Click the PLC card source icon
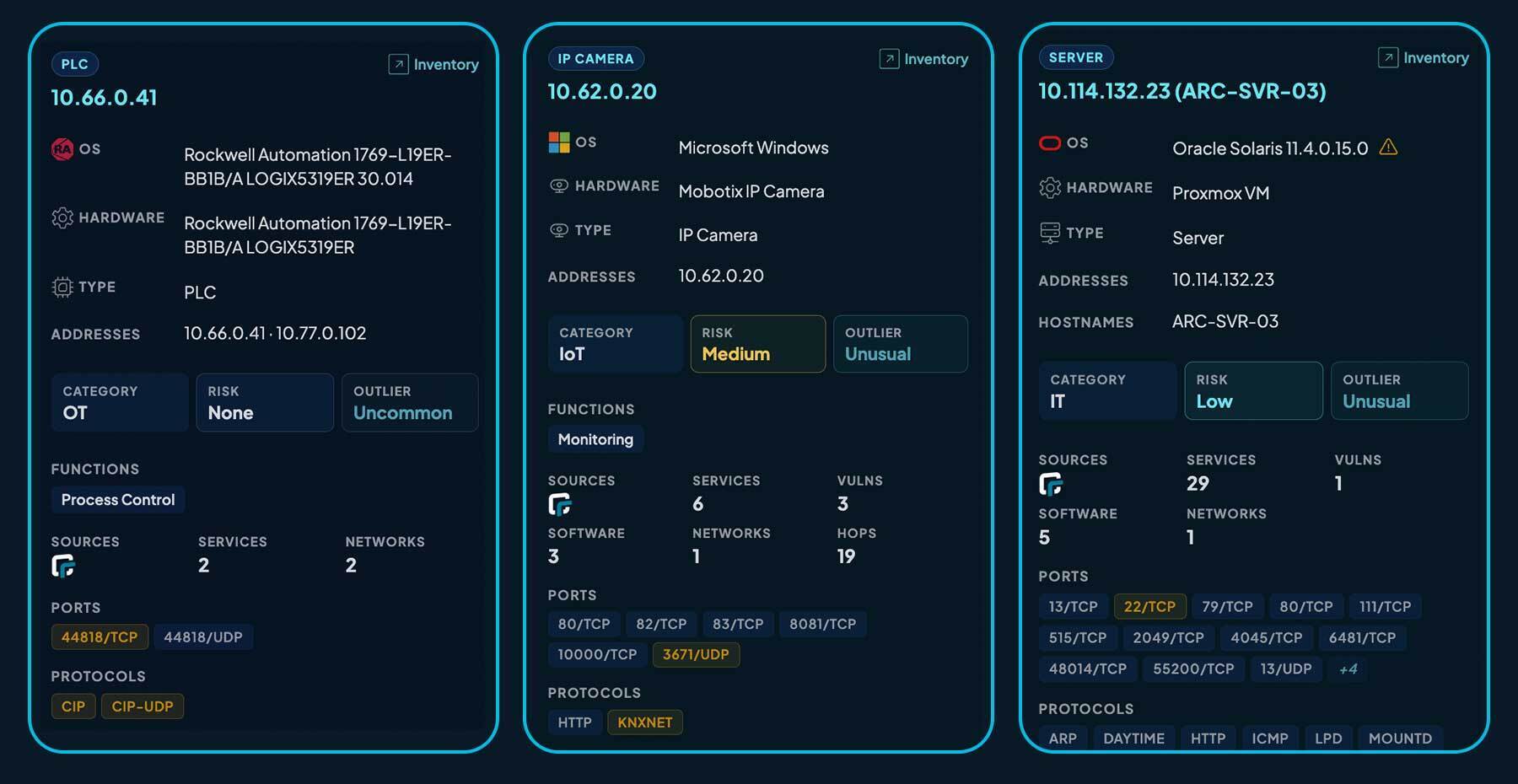1518x784 pixels. pyautogui.click(x=63, y=566)
